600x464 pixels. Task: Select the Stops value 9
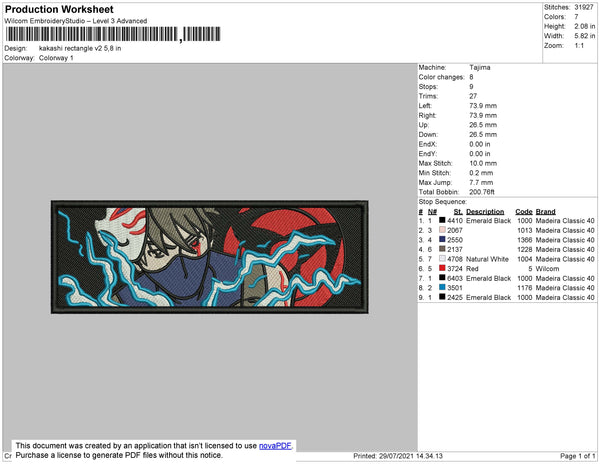tap(471, 86)
